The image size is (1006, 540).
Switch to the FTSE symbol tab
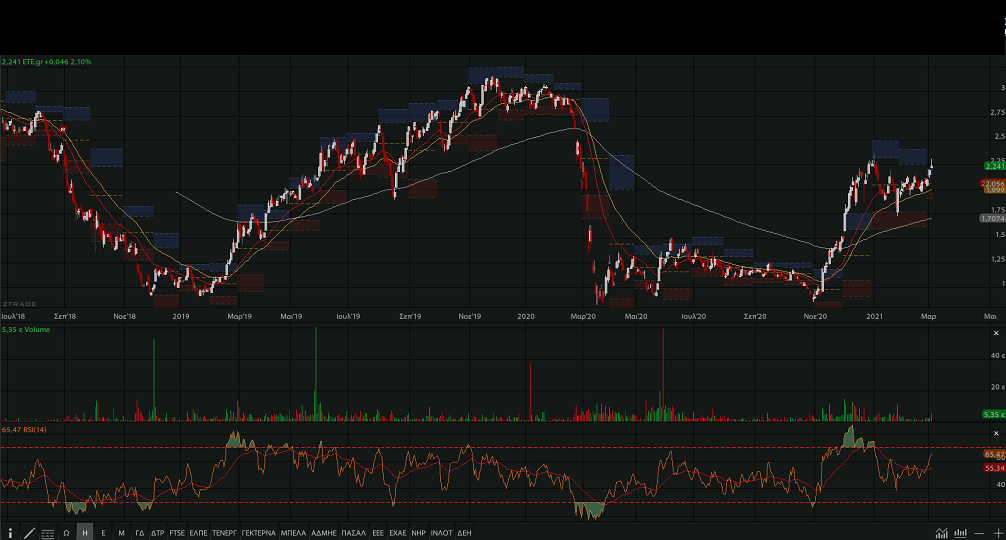[x=177, y=533]
